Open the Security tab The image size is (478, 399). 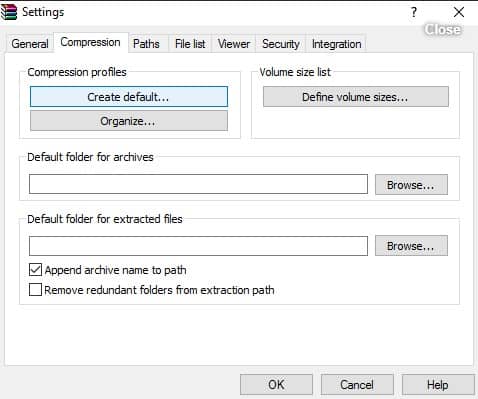281,44
